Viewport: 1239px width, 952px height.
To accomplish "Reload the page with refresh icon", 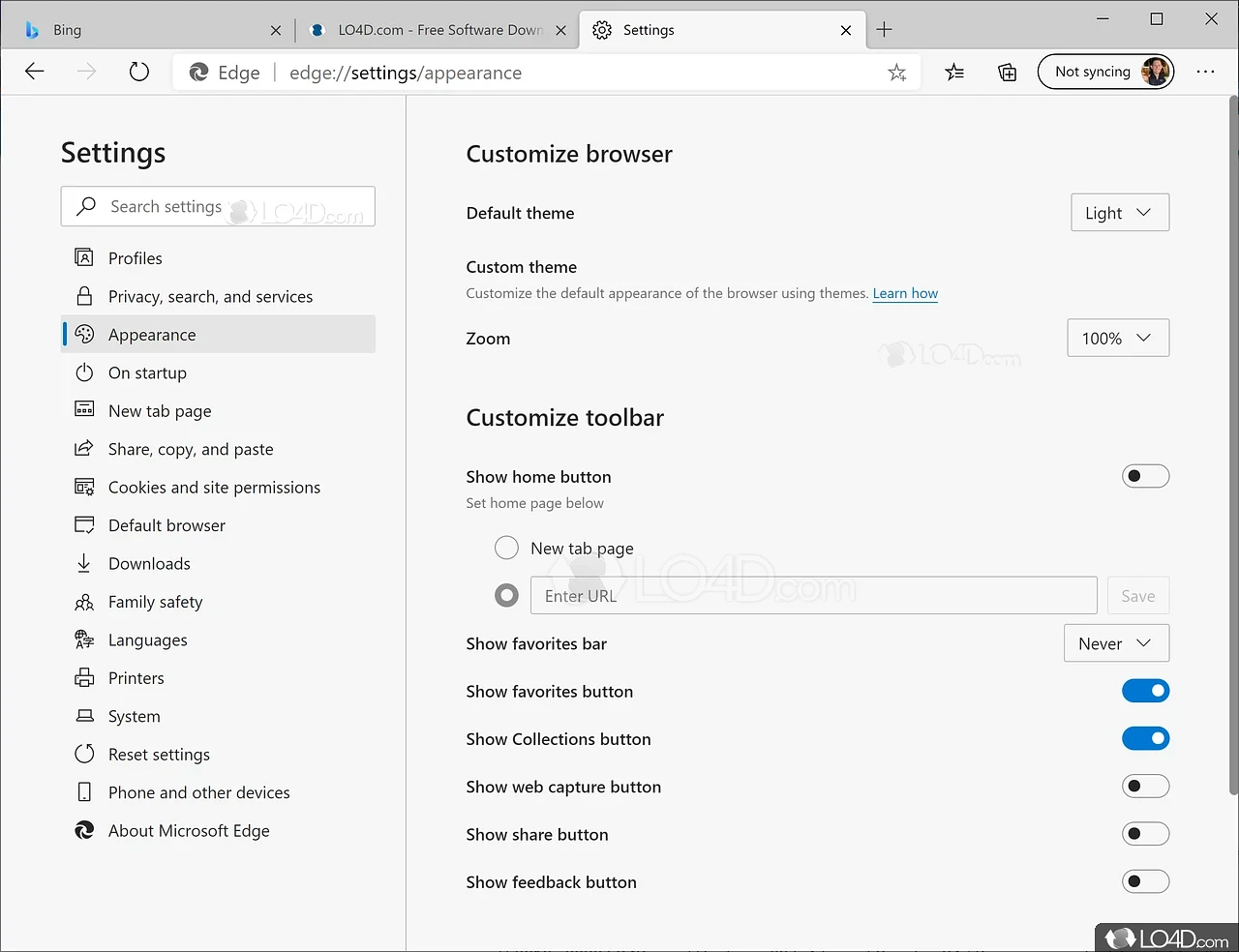I will click(x=139, y=72).
